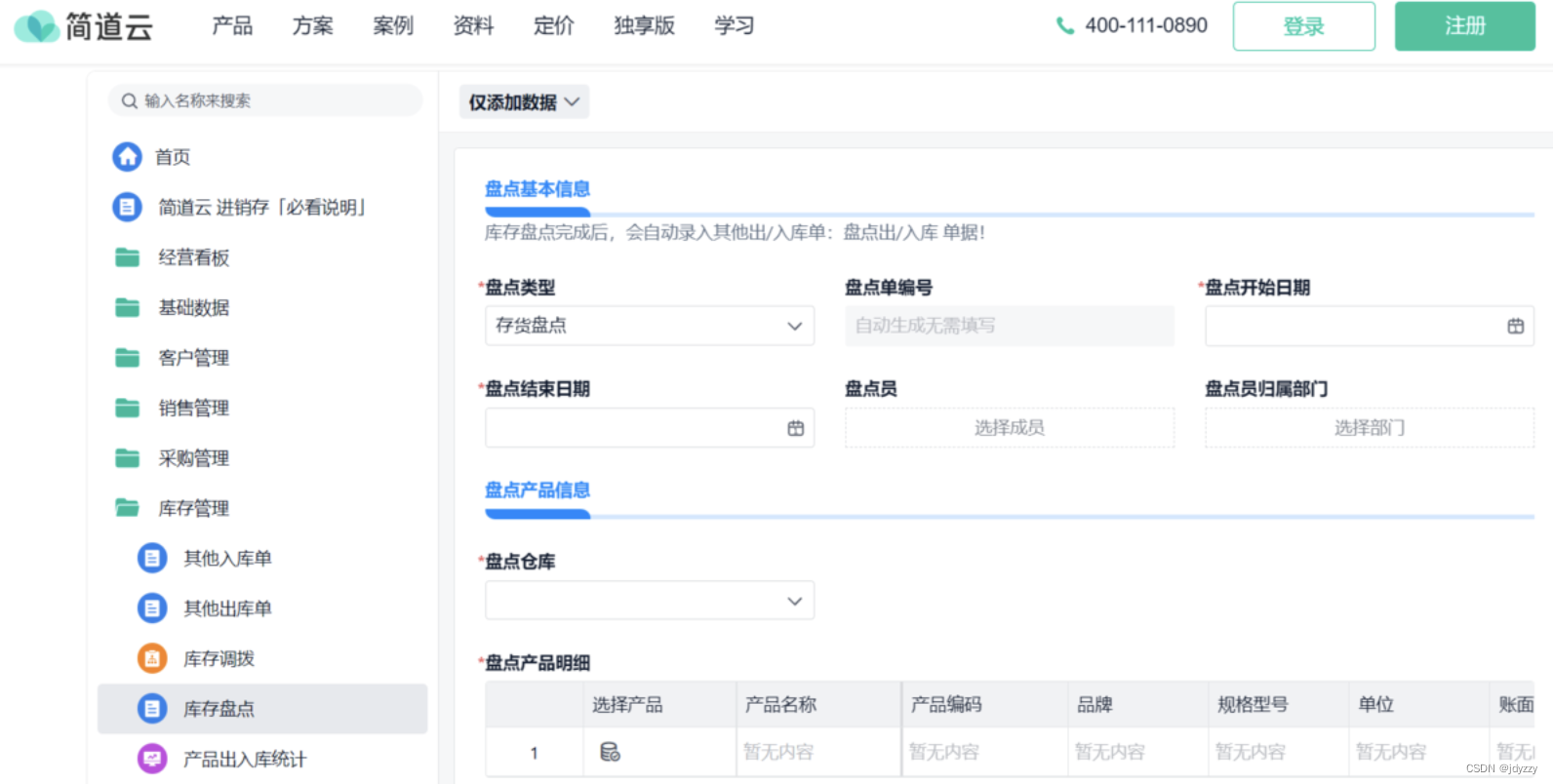
Task: Expand the 盘点类型 dropdown showing 存货盘点
Action: click(649, 326)
